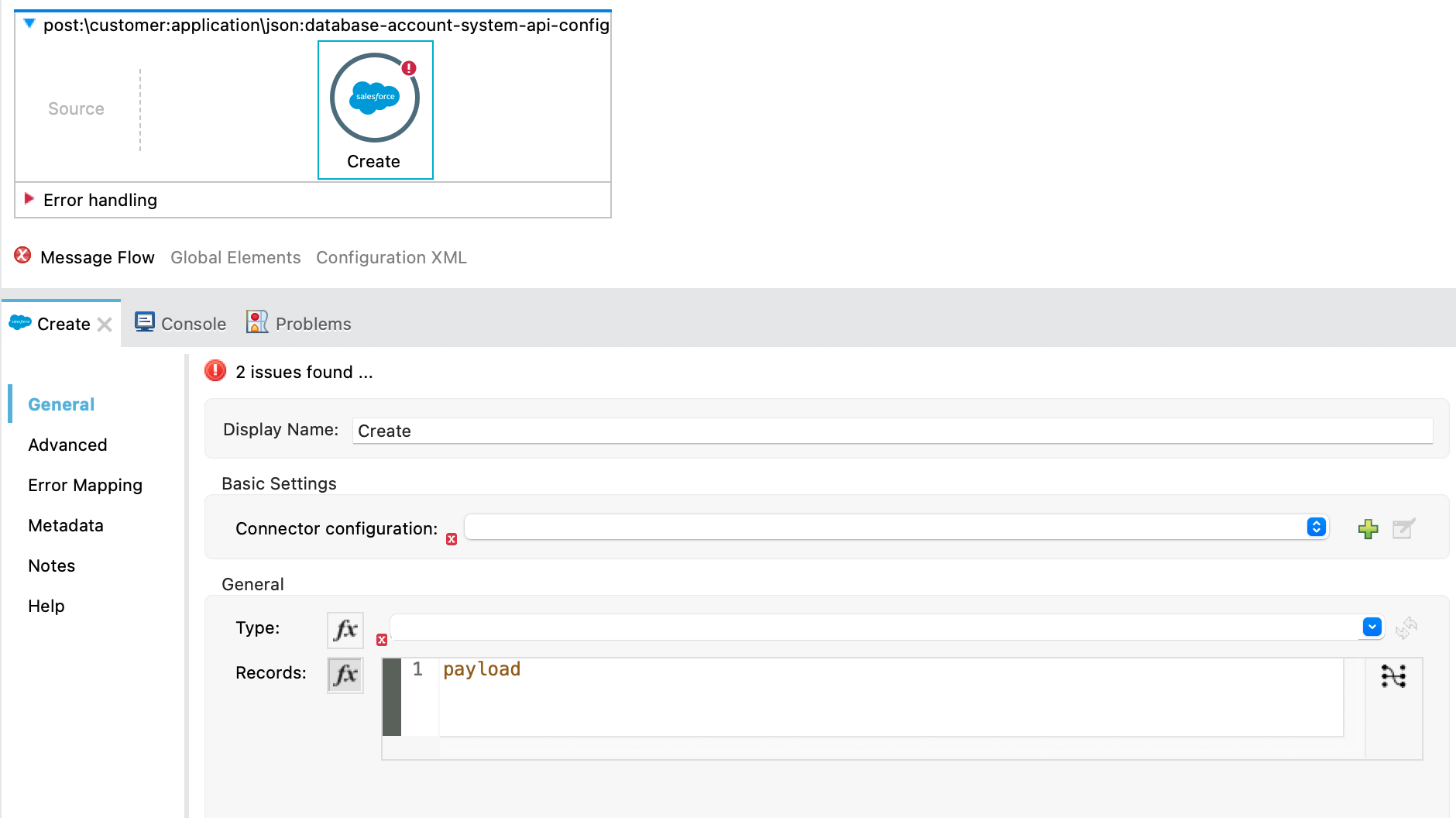Viewport: 1456px width, 818px height.
Task: Collapse the post customer flow
Action: coord(29,24)
